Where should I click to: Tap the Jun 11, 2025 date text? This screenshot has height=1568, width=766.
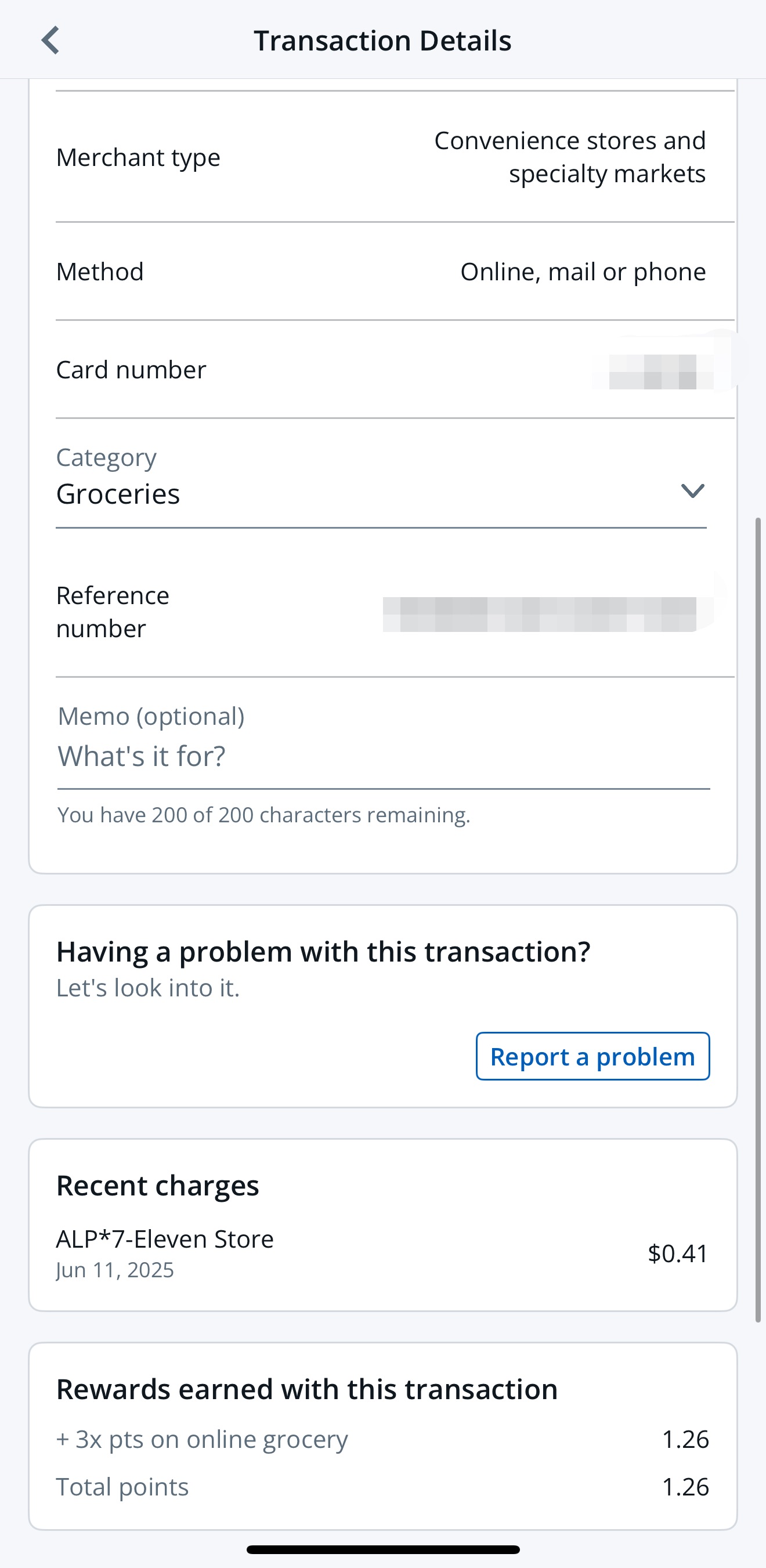(115, 1270)
